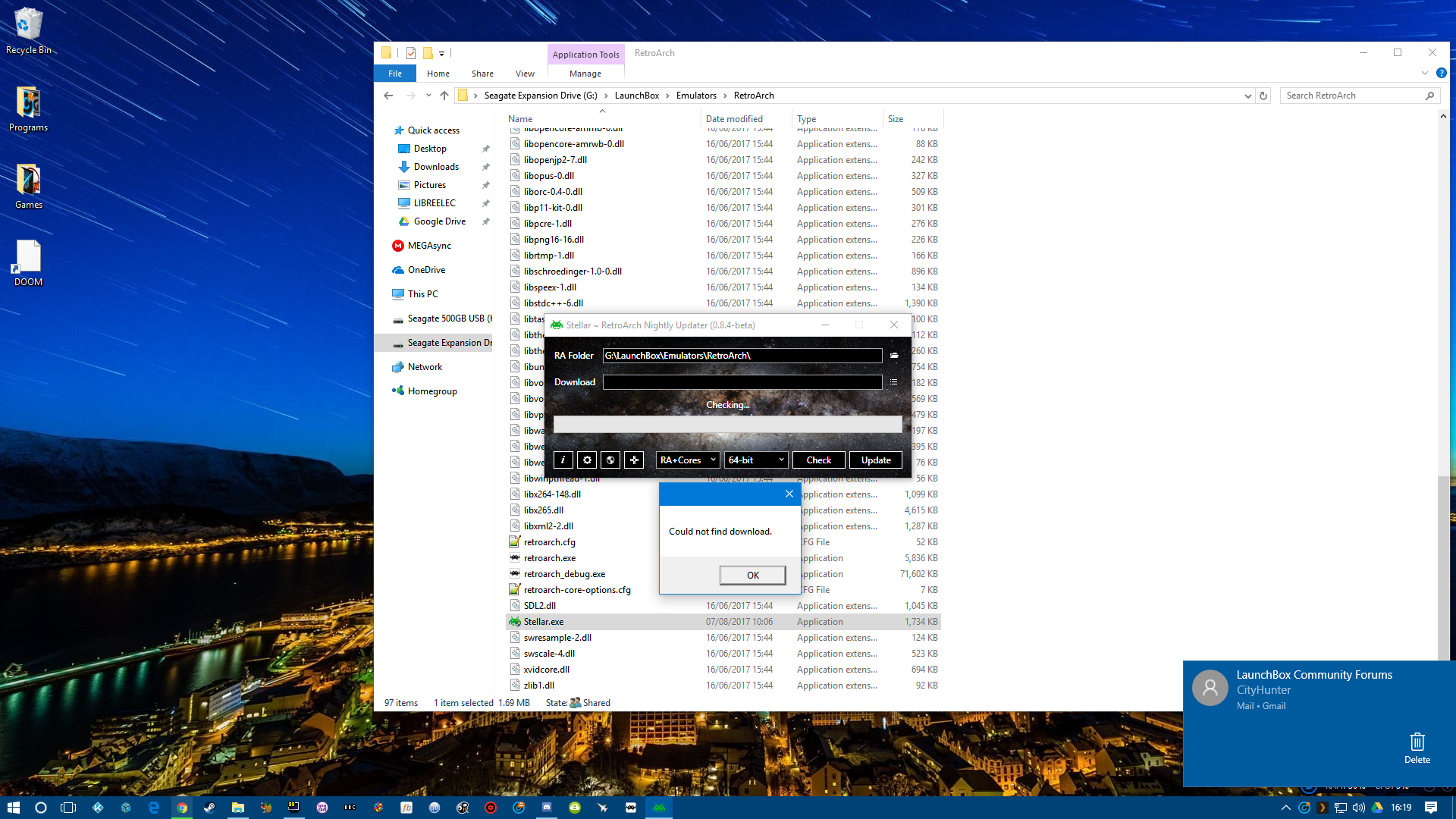The width and height of the screenshot is (1456, 819).
Task: Go back in Explorer navigation
Action: 388,96
